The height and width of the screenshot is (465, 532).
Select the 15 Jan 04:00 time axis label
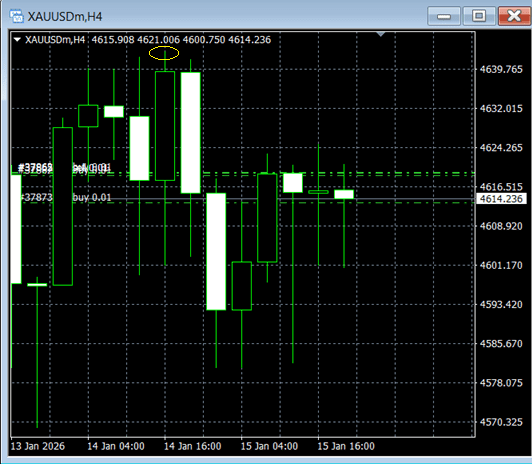(x=269, y=446)
